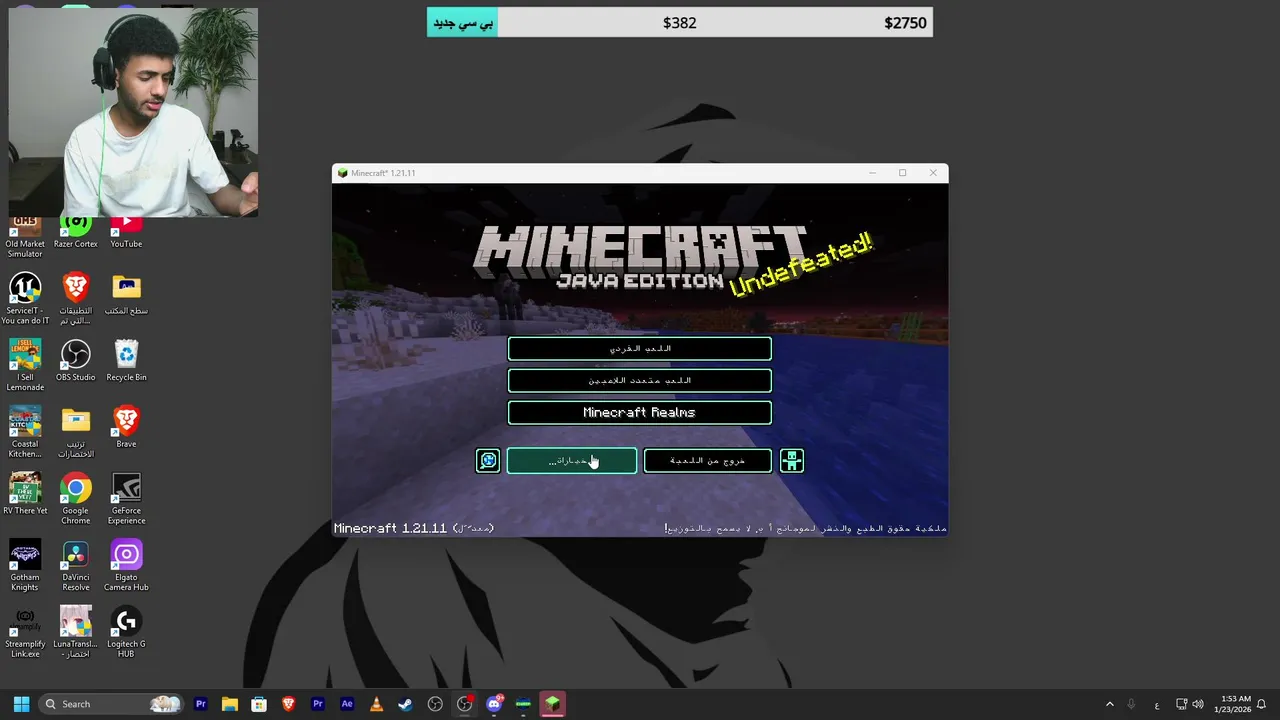Screen dimensions: 1280x720
Task: Open the notifications bell
Action: tap(1262, 704)
